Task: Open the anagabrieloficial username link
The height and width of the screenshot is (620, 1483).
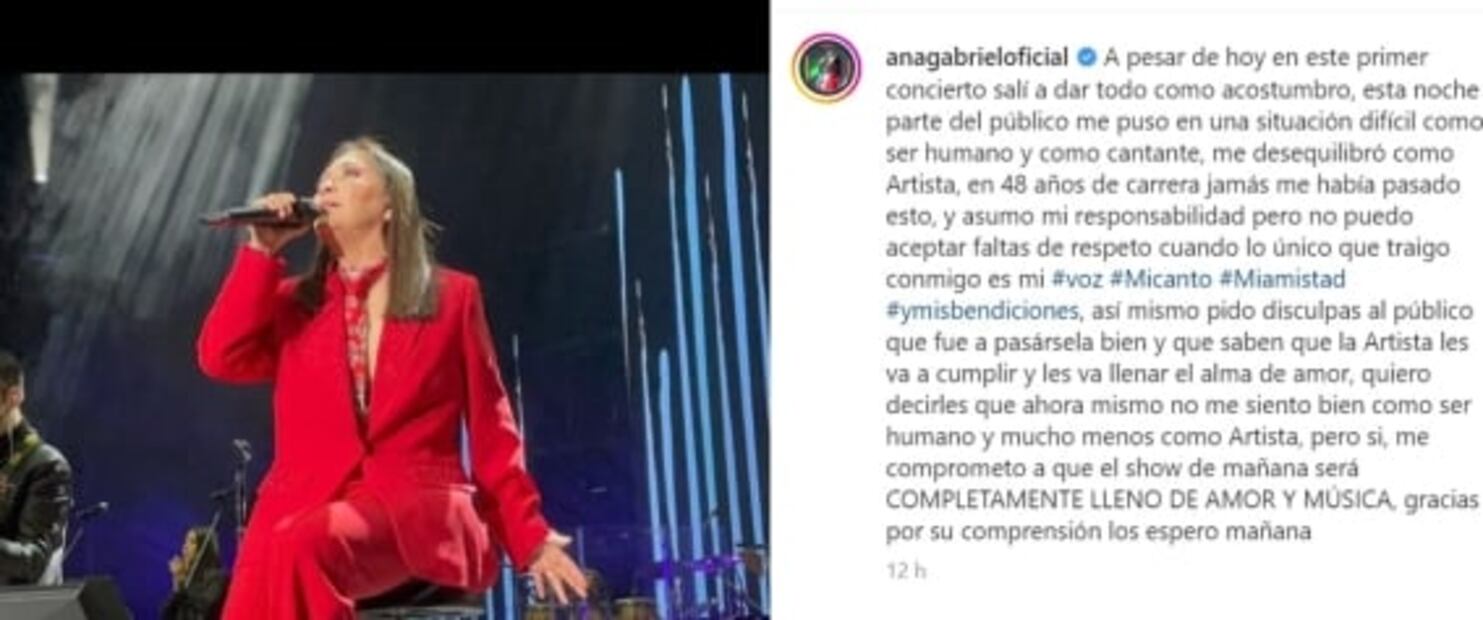Action: pyautogui.click(x=978, y=57)
